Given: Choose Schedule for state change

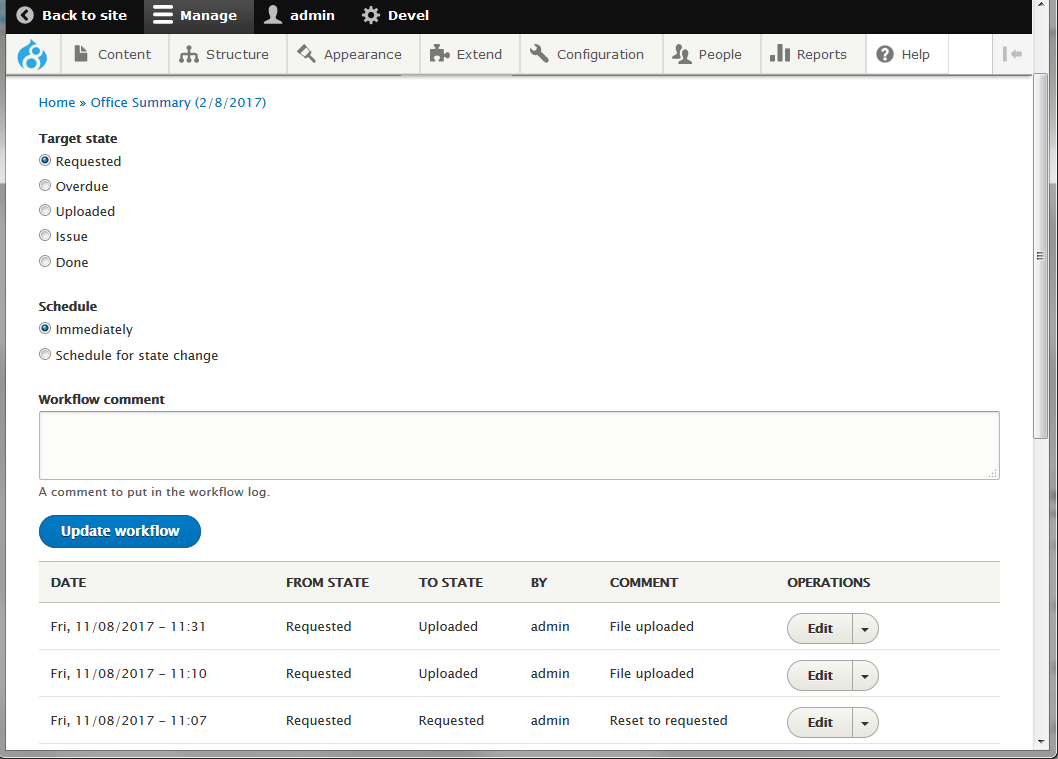Looking at the screenshot, I should [x=45, y=354].
